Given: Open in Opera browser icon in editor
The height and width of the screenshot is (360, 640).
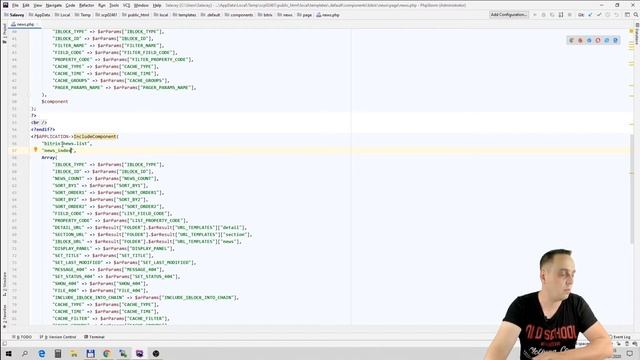Looking at the screenshot, I should click(x=598, y=40).
